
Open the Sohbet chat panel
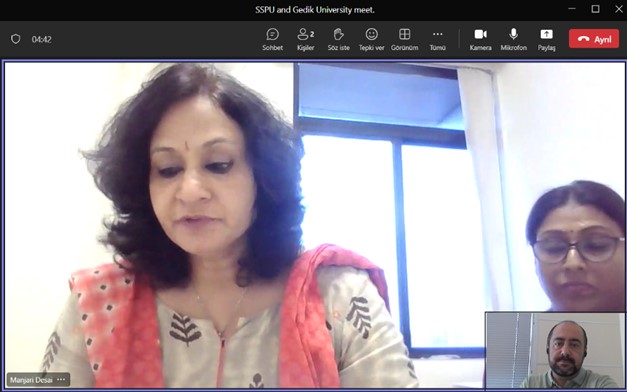pyautogui.click(x=272, y=39)
